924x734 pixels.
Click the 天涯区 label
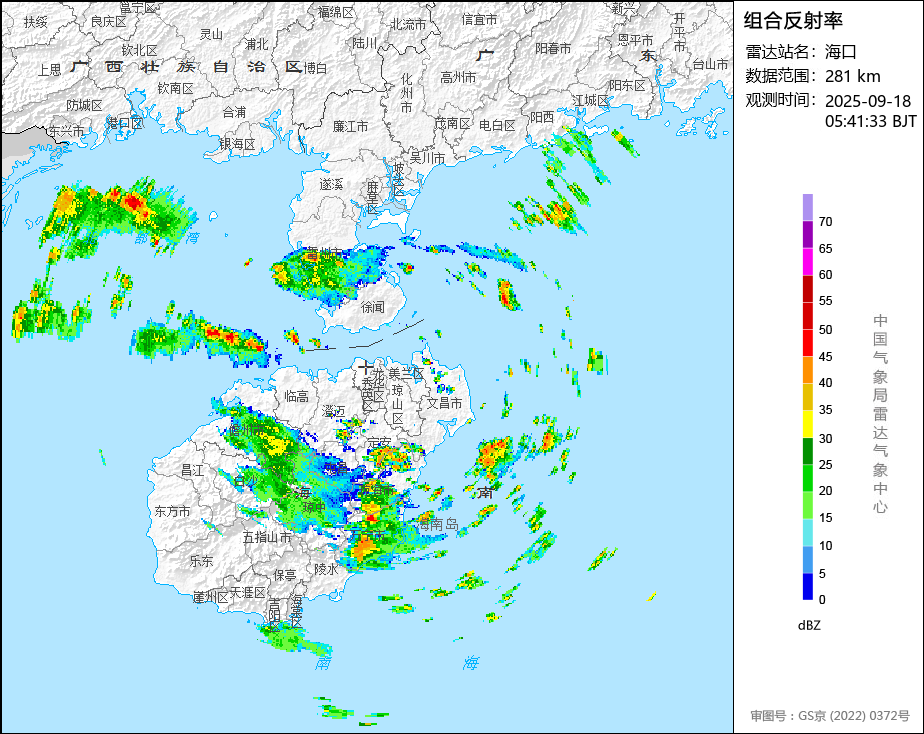248,592
